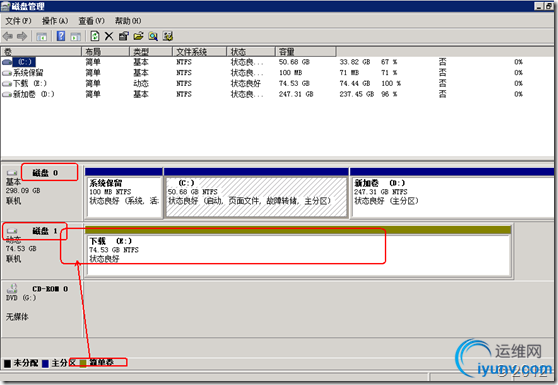Click the open-folder toolbar icon
Image resolution: width=558 pixels, height=385 pixels.
click(138, 36)
